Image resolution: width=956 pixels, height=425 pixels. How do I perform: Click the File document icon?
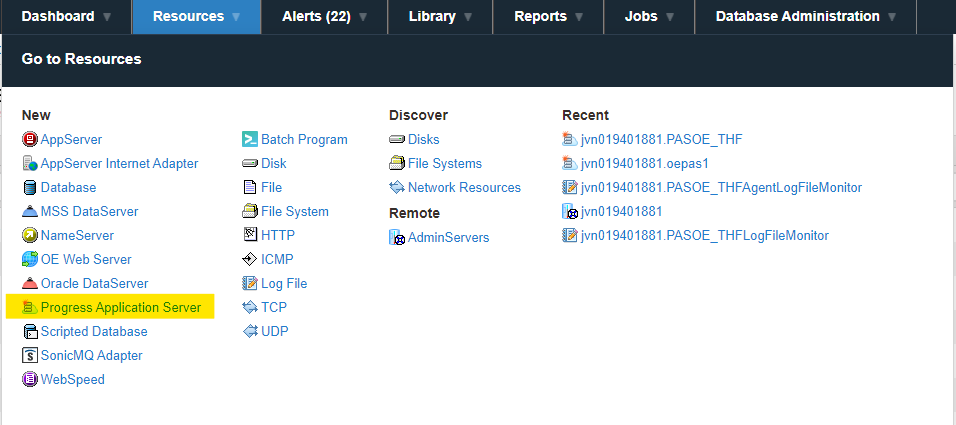(x=250, y=187)
